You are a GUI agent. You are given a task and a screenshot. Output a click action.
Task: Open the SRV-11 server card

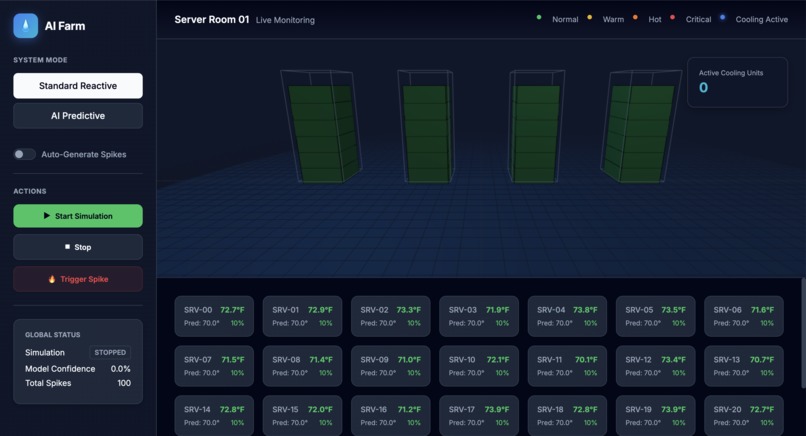(x=567, y=366)
